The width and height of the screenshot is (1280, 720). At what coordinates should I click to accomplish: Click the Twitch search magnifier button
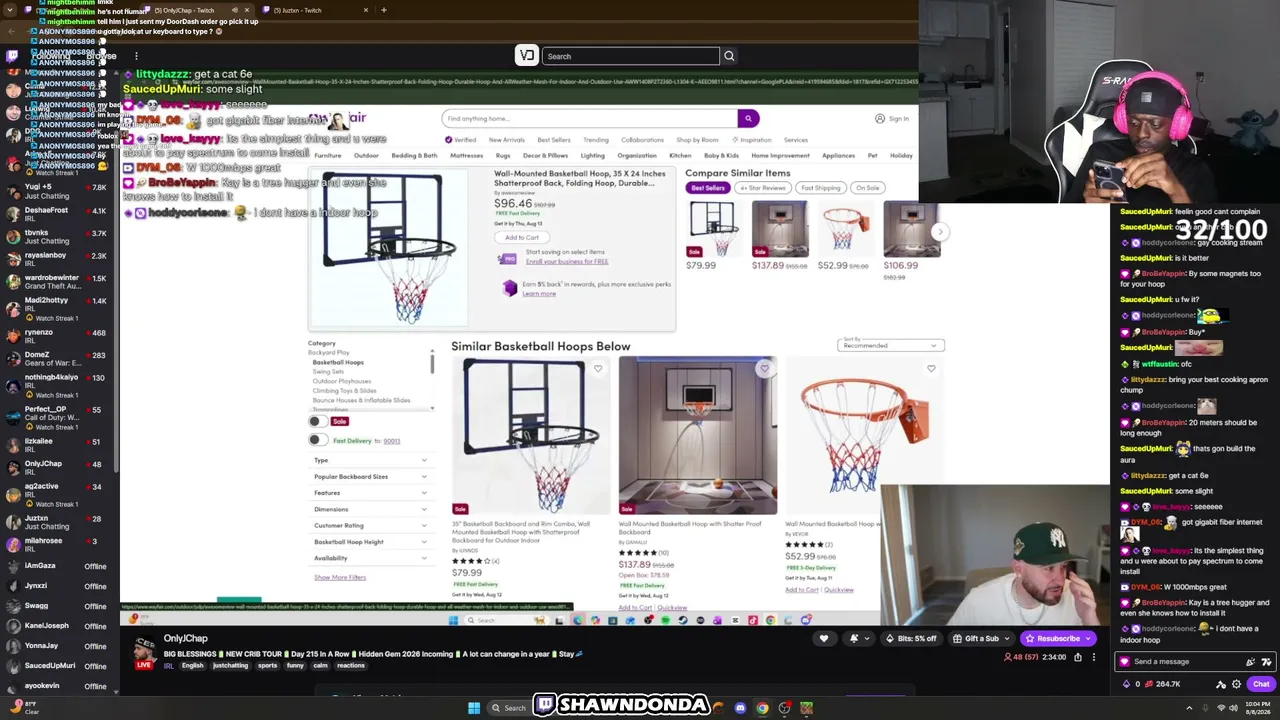coord(729,56)
